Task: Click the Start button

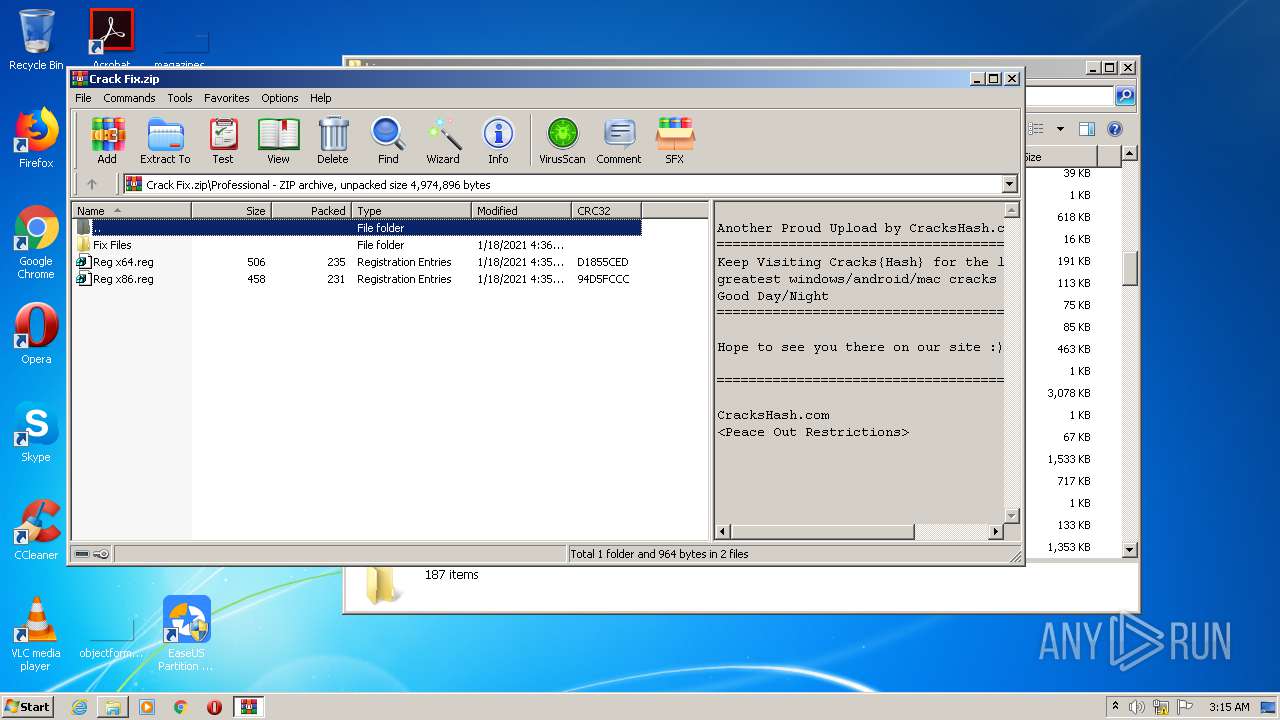Action: pyautogui.click(x=27, y=707)
